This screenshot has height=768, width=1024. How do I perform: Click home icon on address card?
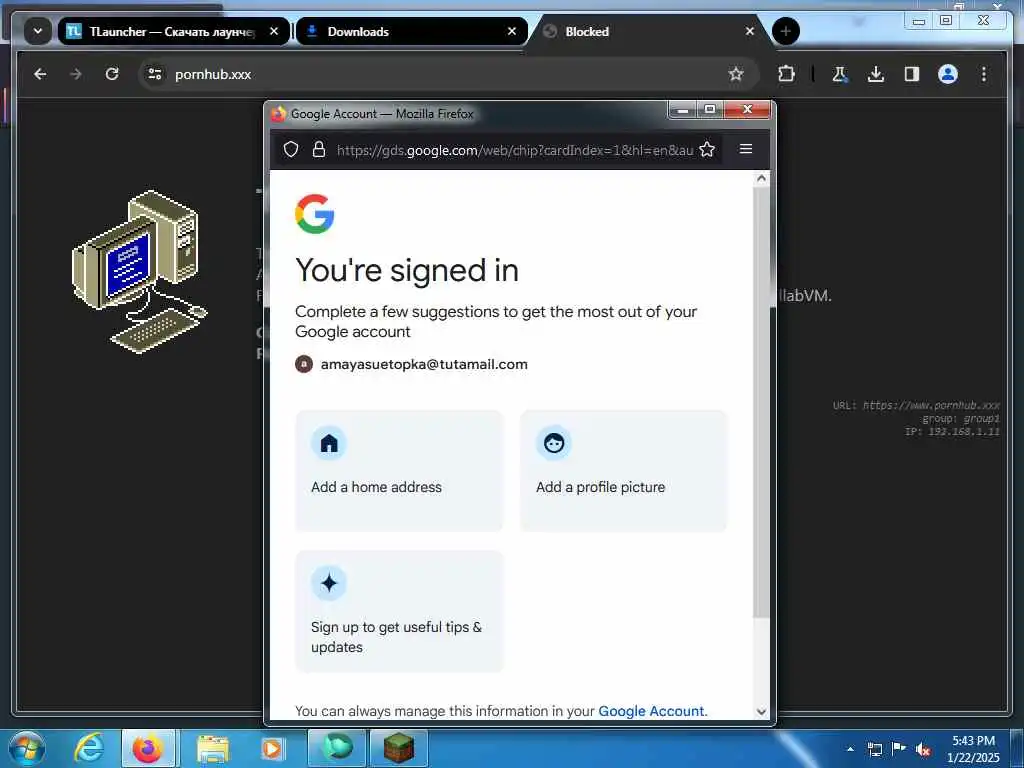pos(329,443)
